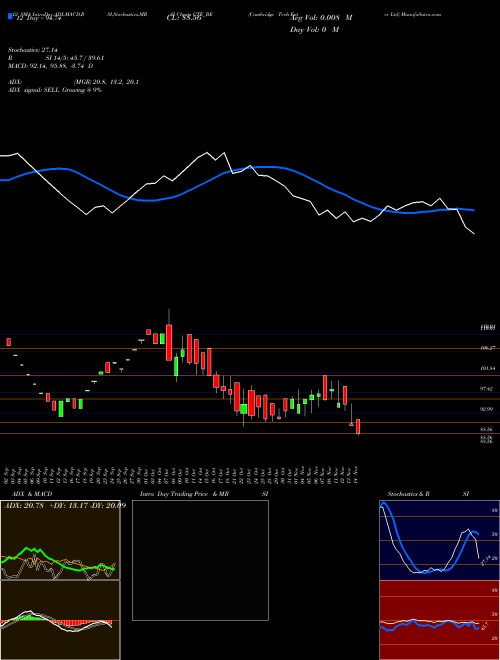Click the 97.42 price axis label
Viewport: 500px width, 660px height.
point(487,389)
